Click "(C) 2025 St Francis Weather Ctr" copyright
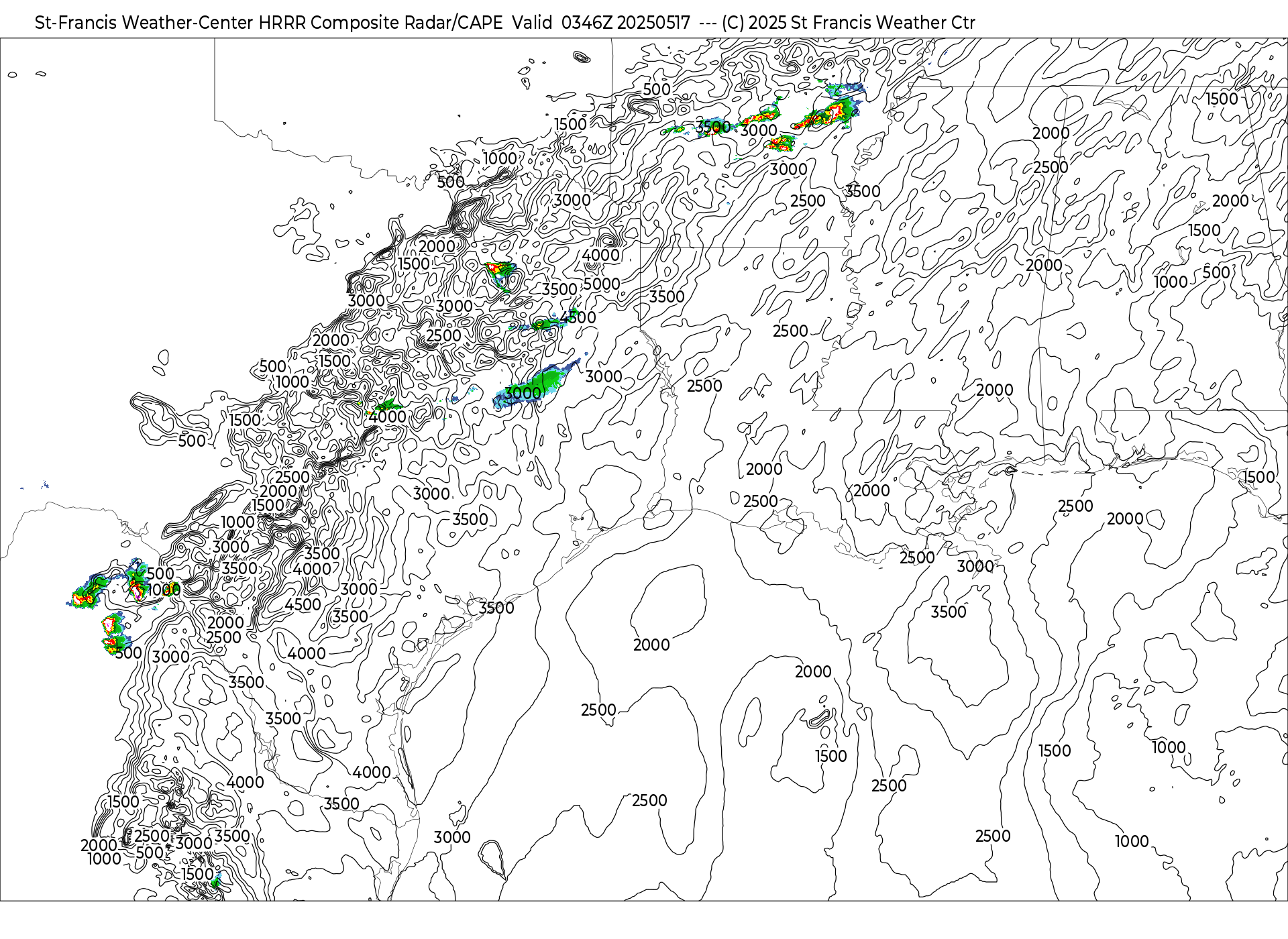 pos(849,23)
